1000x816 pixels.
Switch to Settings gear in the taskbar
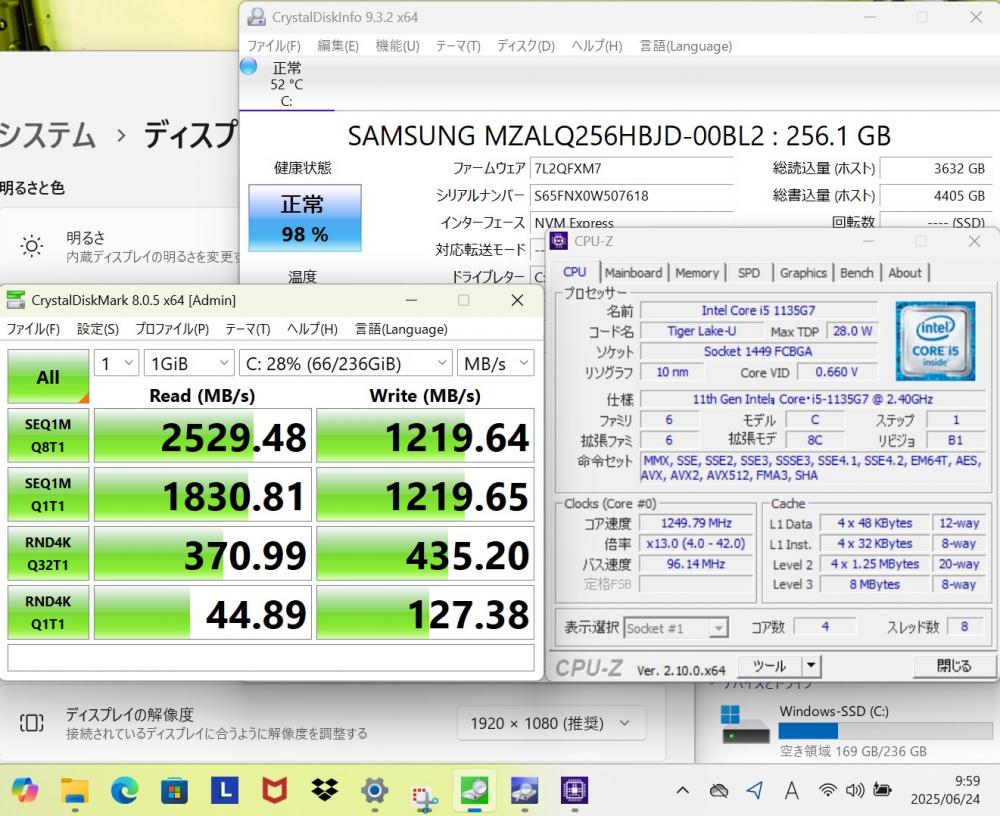click(x=374, y=790)
